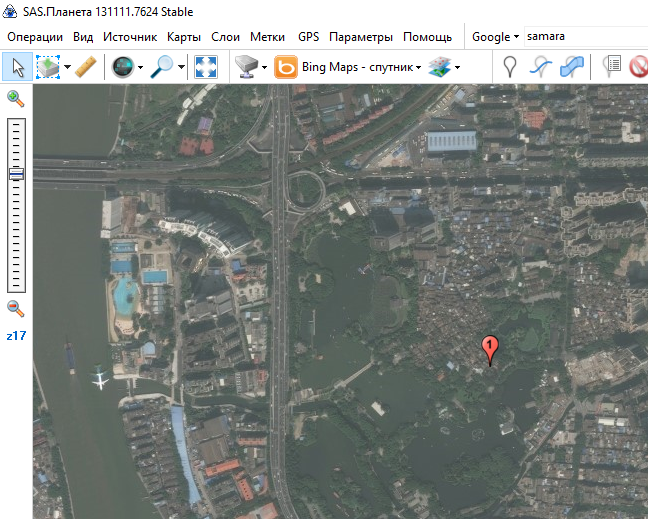Open the selection download tool

point(48,67)
